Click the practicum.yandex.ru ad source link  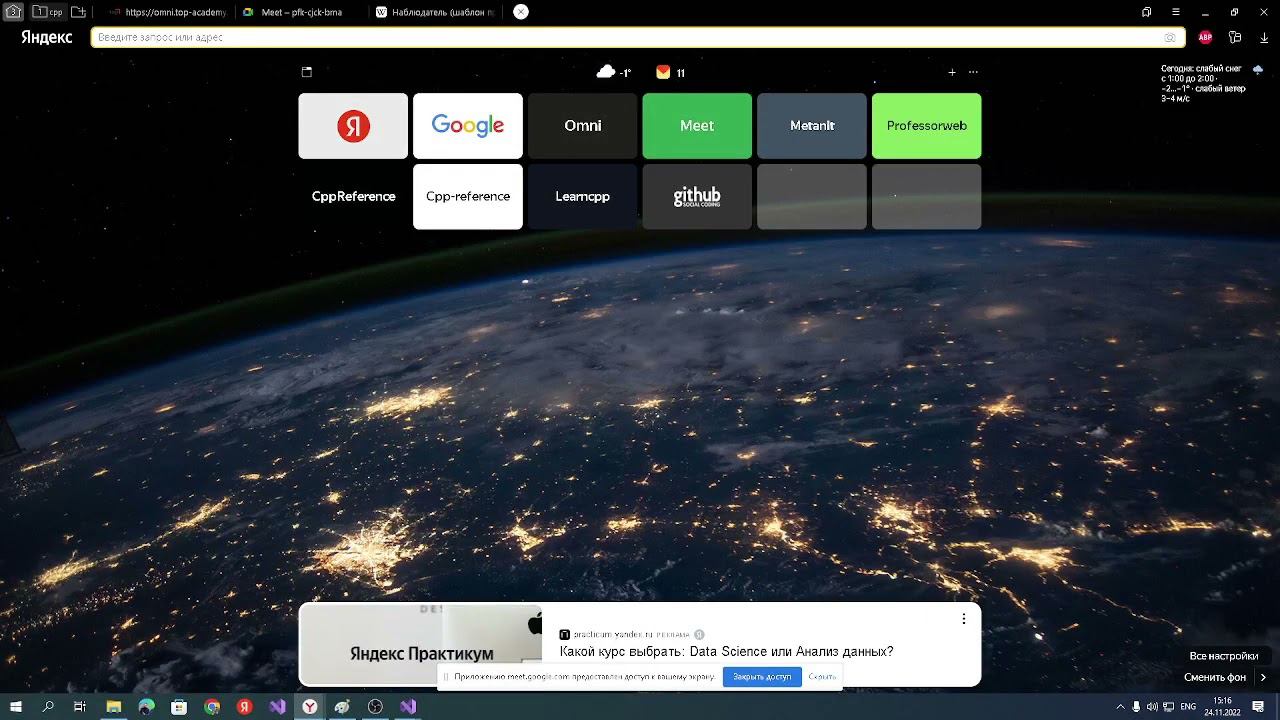[614, 634]
